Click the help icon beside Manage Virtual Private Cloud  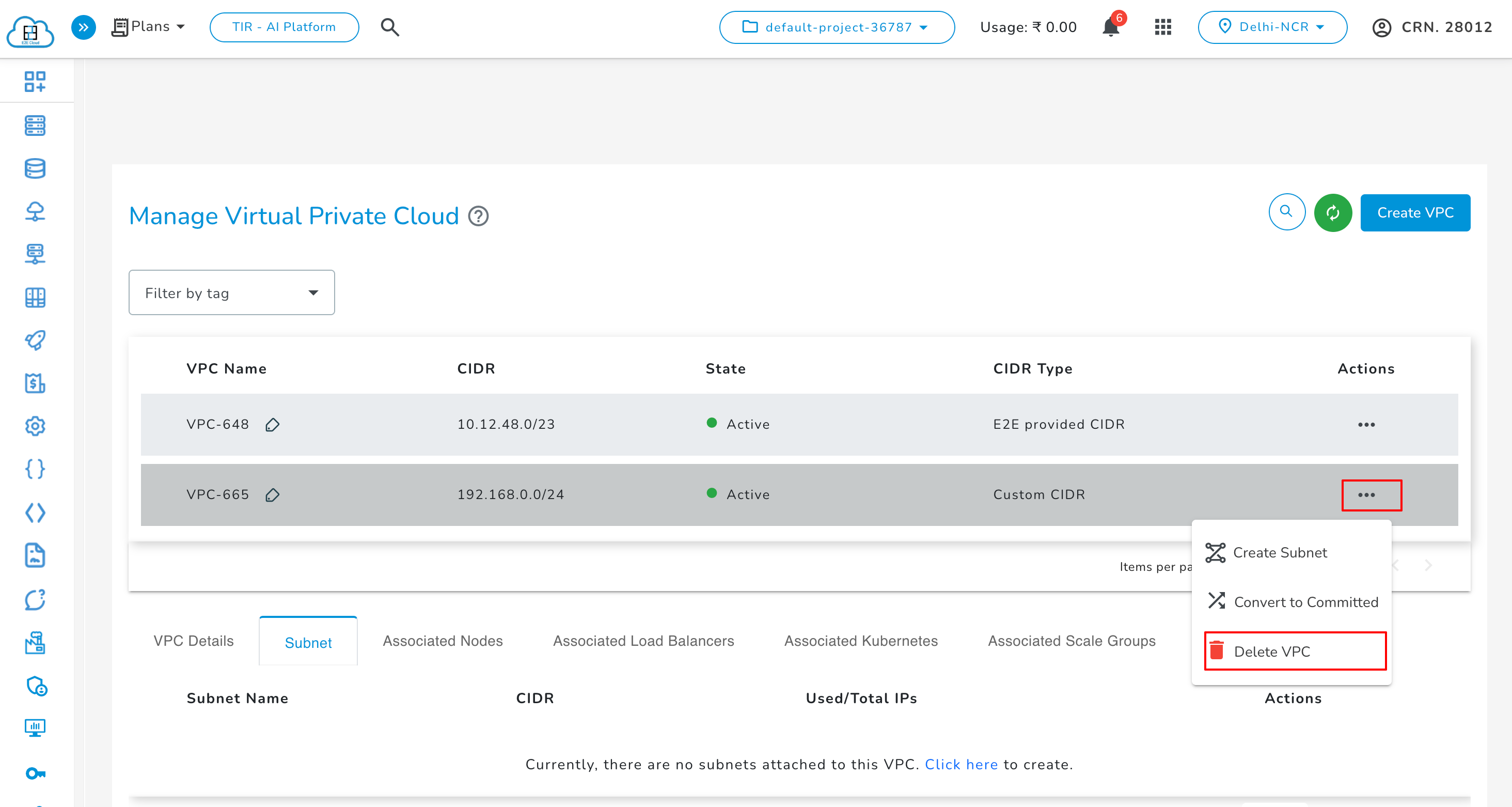point(478,216)
